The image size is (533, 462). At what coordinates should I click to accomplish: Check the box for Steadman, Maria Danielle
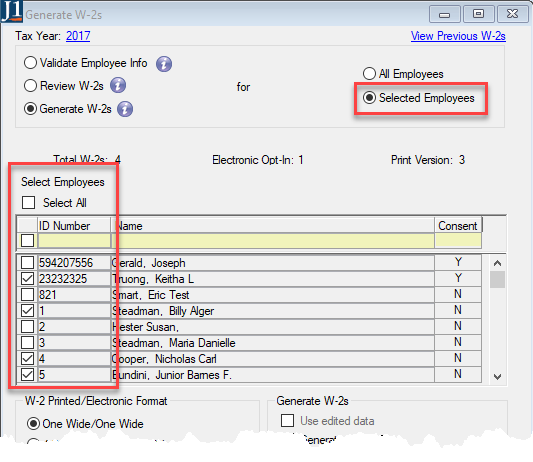(x=28, y=343)
